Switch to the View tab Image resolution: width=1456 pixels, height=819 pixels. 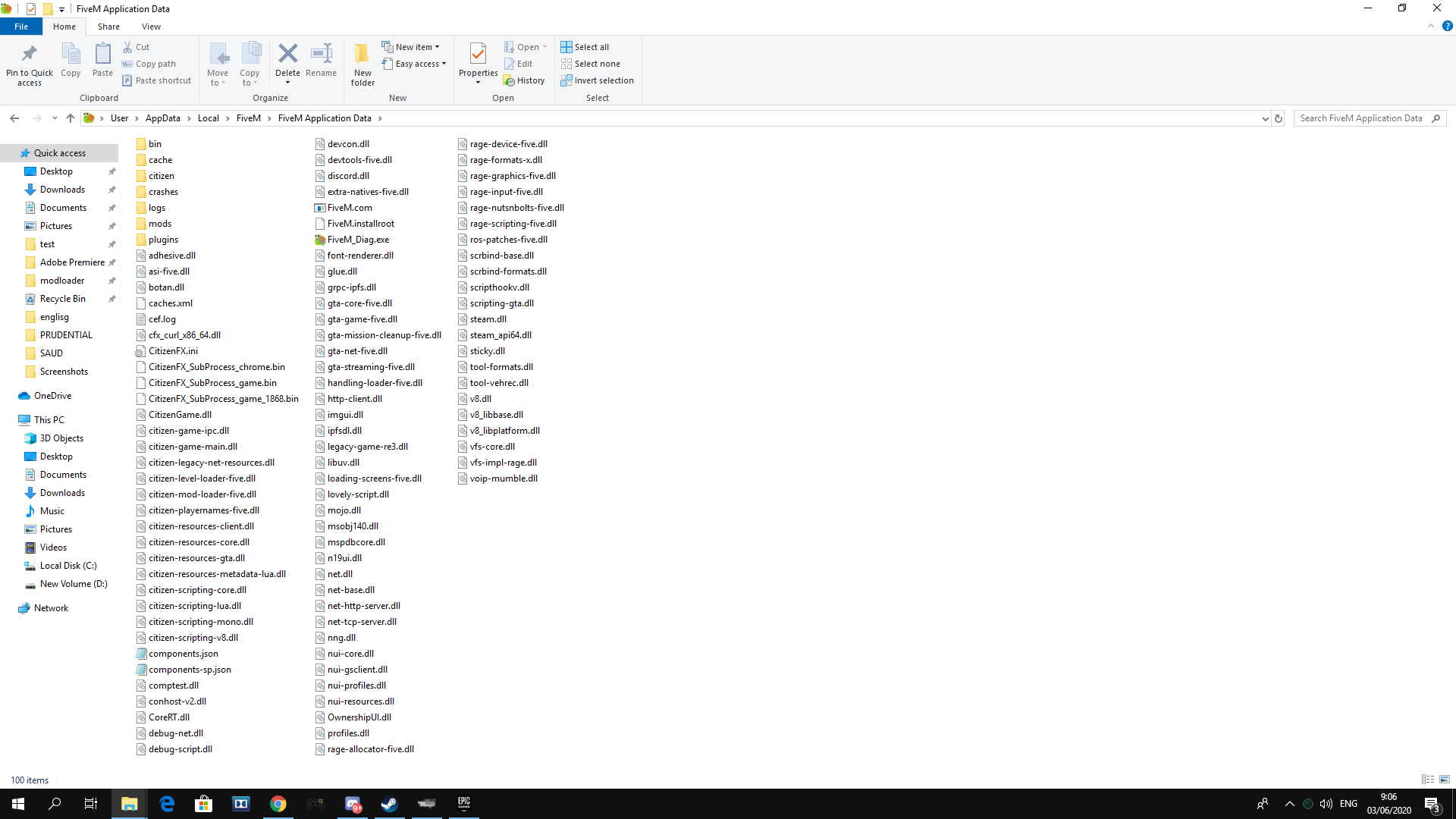click(150, 26)
